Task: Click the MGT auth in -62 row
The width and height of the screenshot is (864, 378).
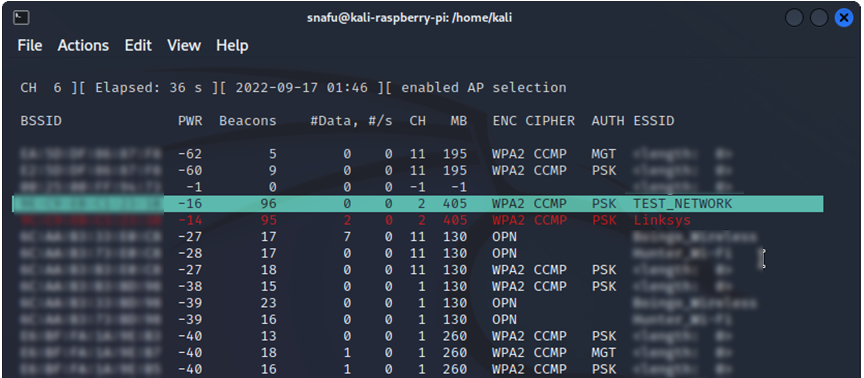Action: 604,154
